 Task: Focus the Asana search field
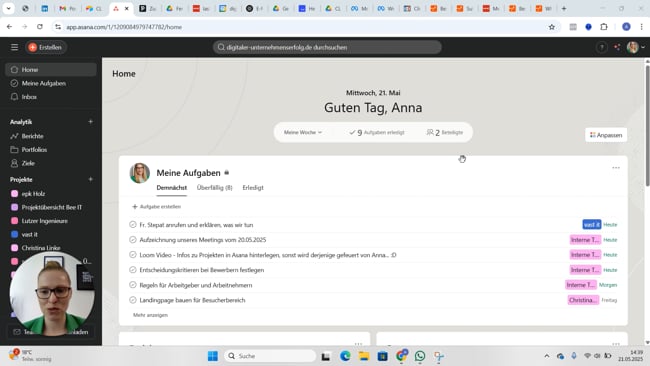point(327,47)
